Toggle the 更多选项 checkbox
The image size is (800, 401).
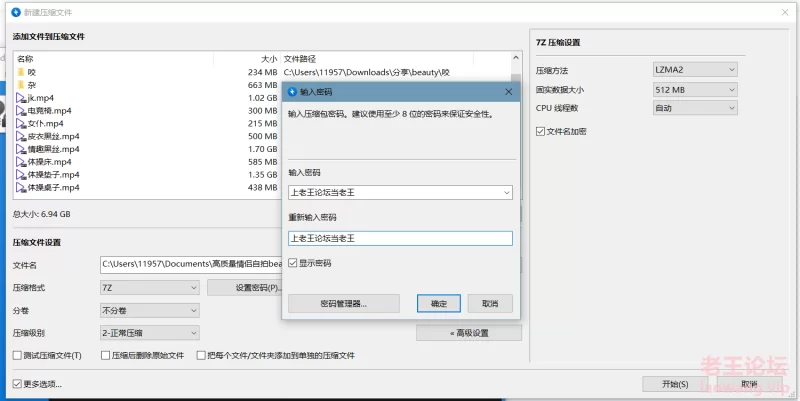pyautogui.click(x=17, y=384)
